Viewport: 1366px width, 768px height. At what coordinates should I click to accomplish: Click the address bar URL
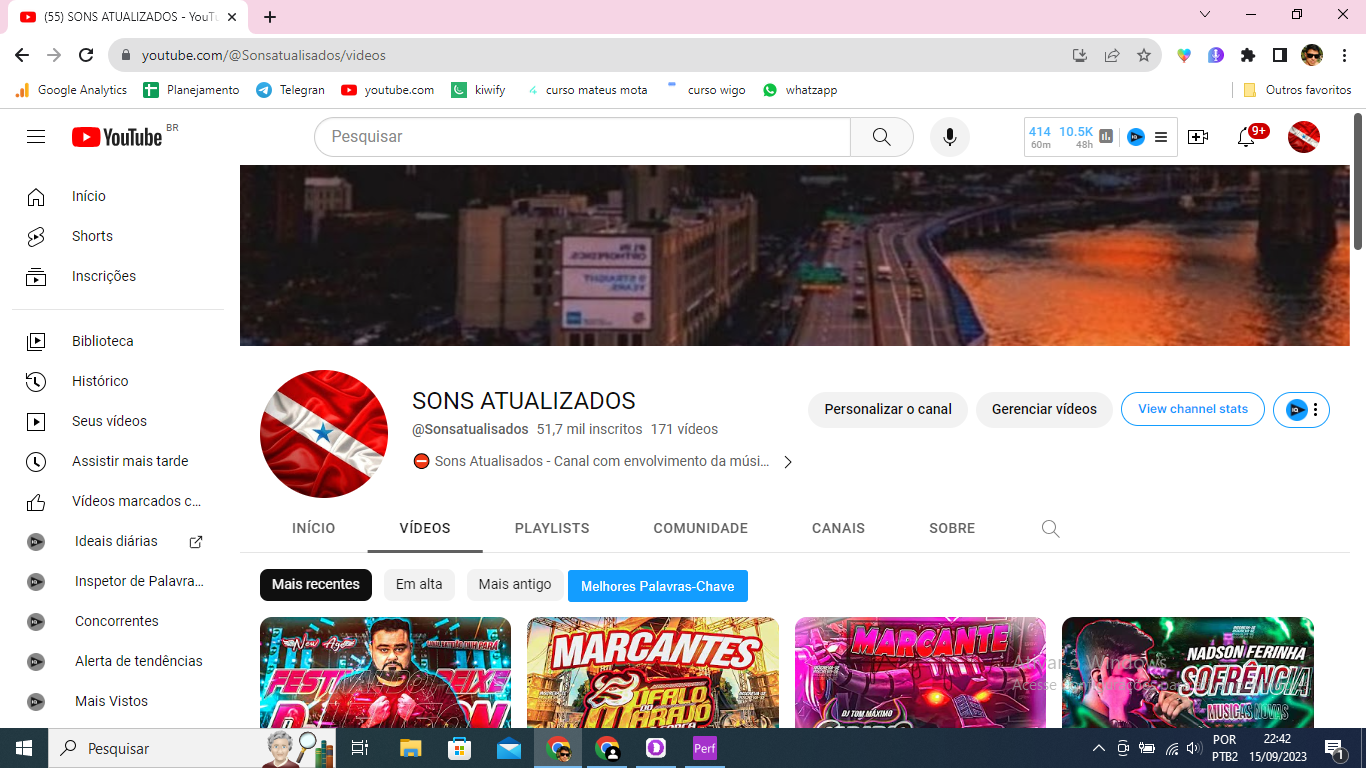264,55
